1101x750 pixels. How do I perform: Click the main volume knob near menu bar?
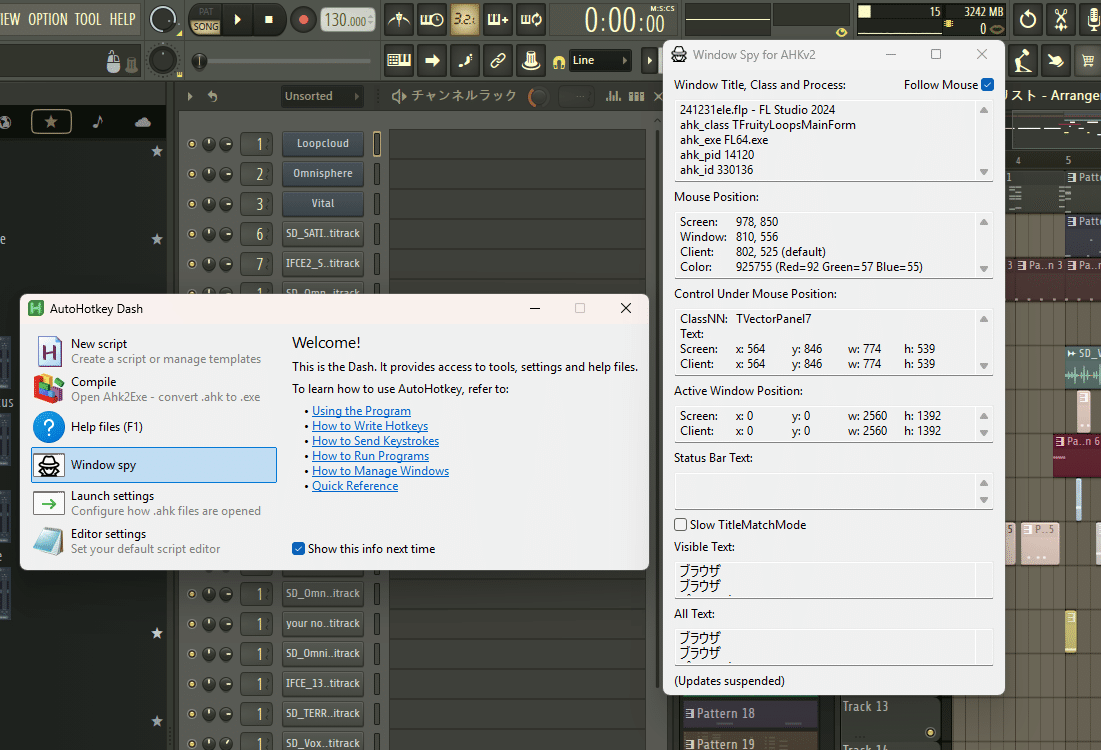coord(163,20)
